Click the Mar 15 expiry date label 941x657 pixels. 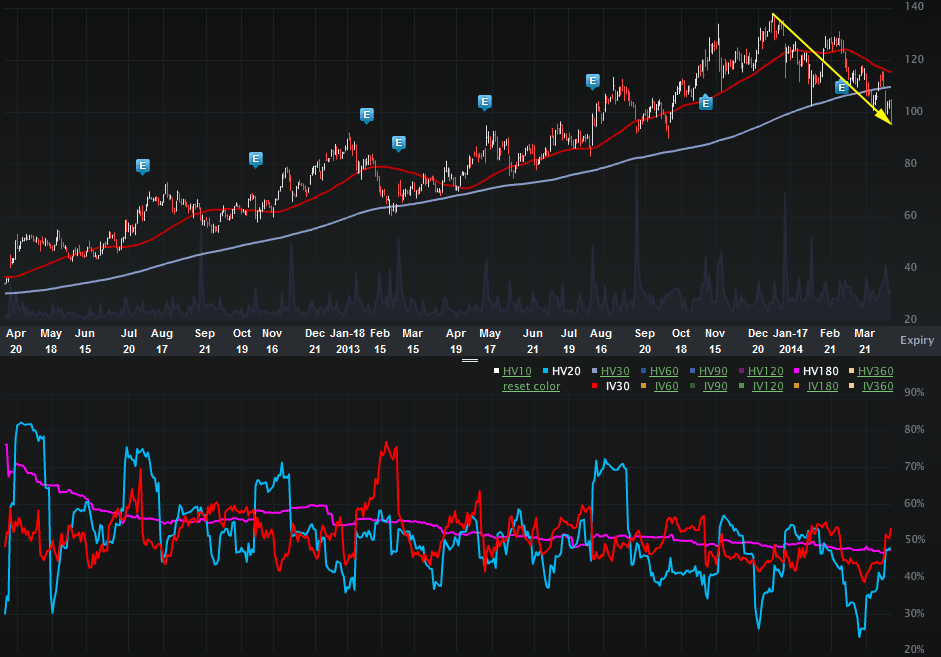[413, 341]
